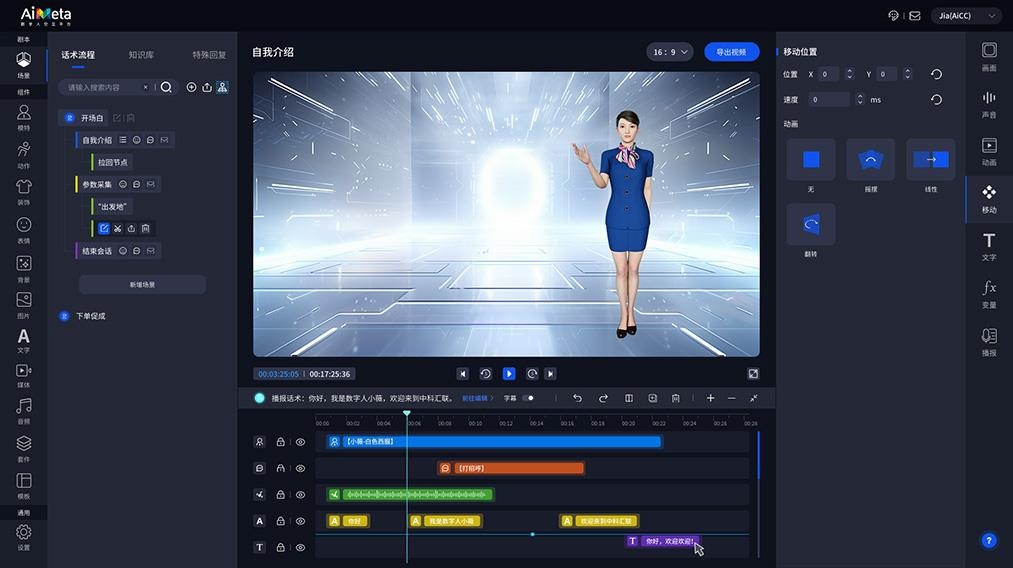The width and height of the screenshot is (1013, 568).
Task: Click the help question mark button
Action: tap(988, 540)
